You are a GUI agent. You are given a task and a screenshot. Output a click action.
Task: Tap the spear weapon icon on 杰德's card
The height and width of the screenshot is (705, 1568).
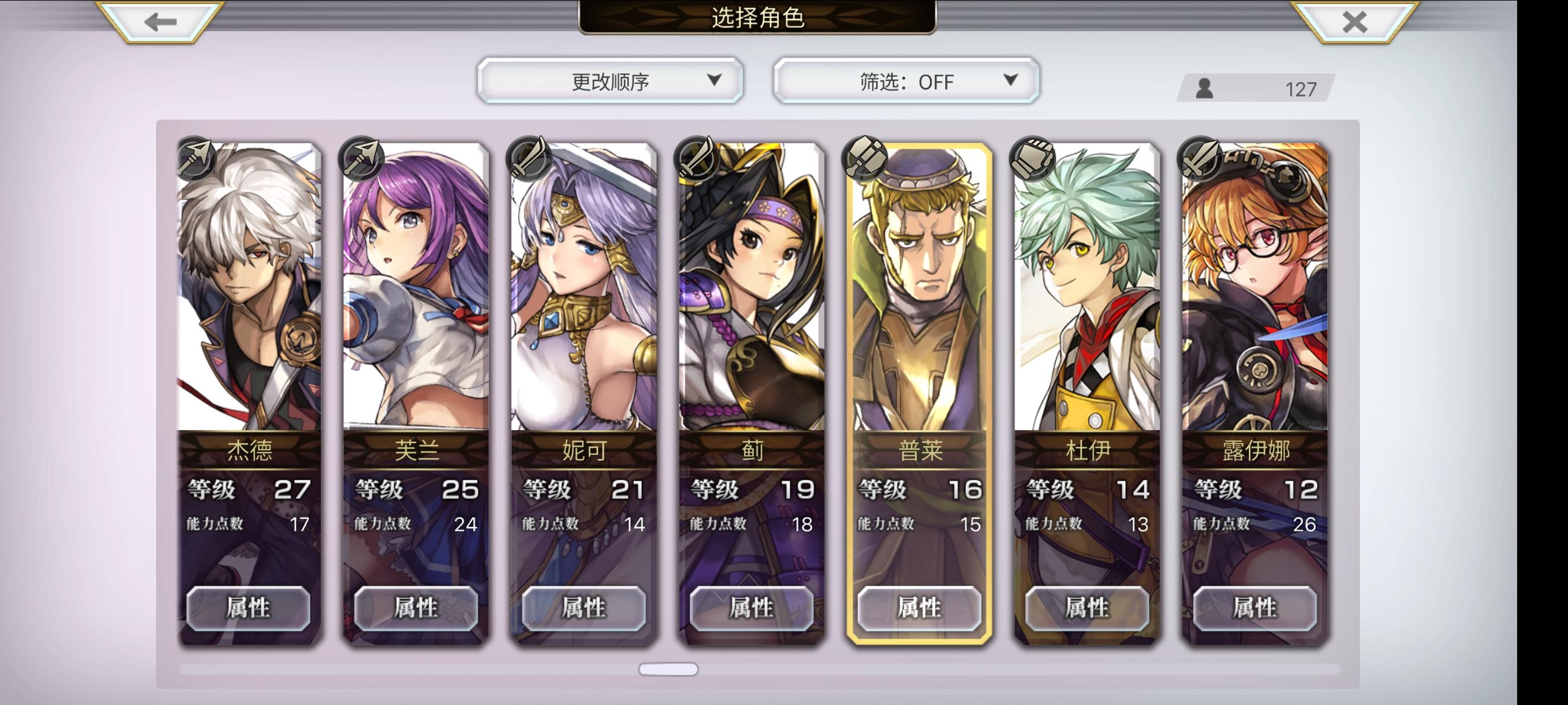[195, 158]
